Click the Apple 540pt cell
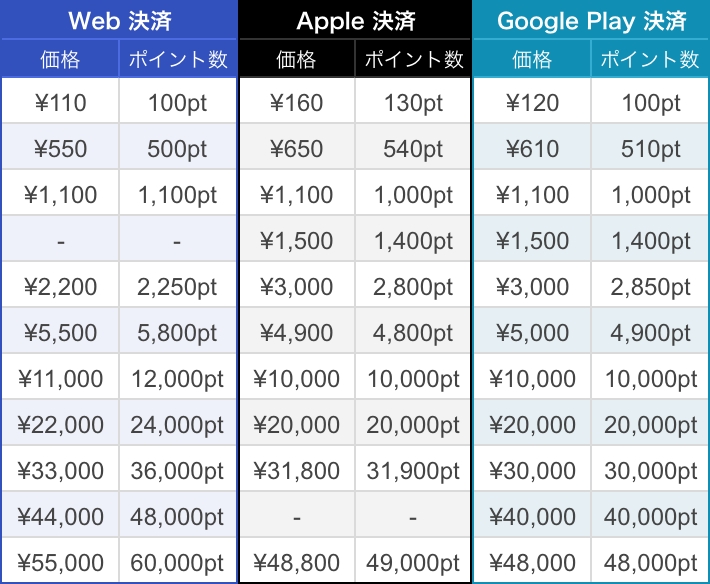The height and width of the screenshot is (584, 710). (x=413, y=147)
